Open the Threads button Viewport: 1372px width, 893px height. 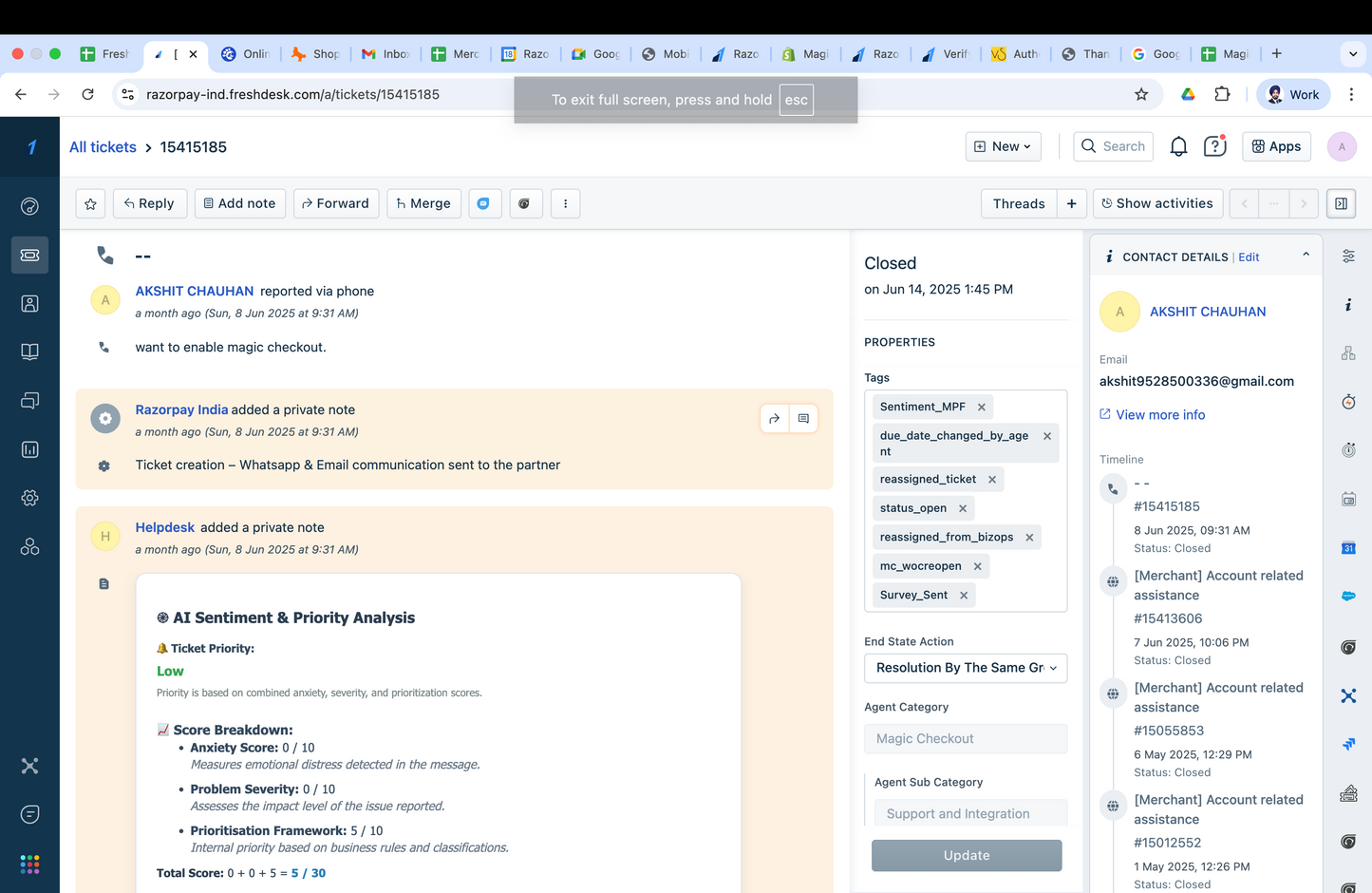1019,203
